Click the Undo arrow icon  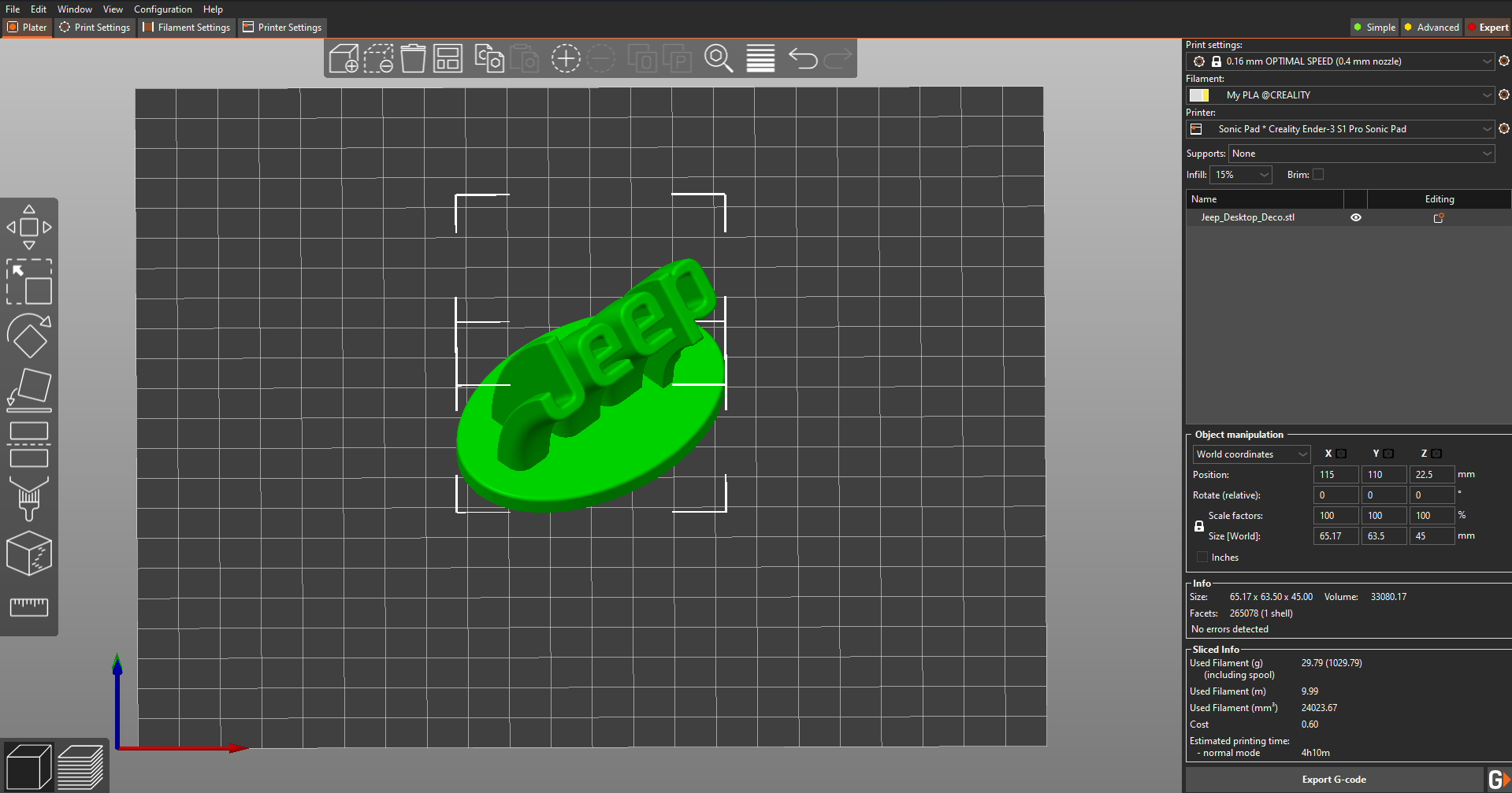coord(803,59)
